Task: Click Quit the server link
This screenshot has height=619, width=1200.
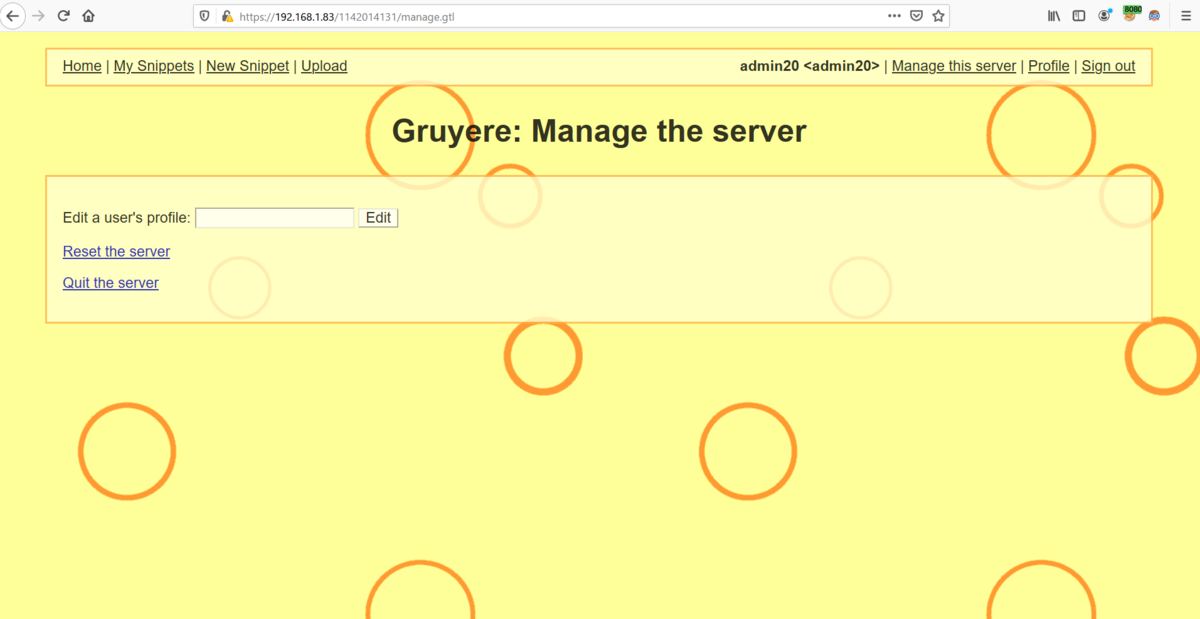Action: [111, 283]
